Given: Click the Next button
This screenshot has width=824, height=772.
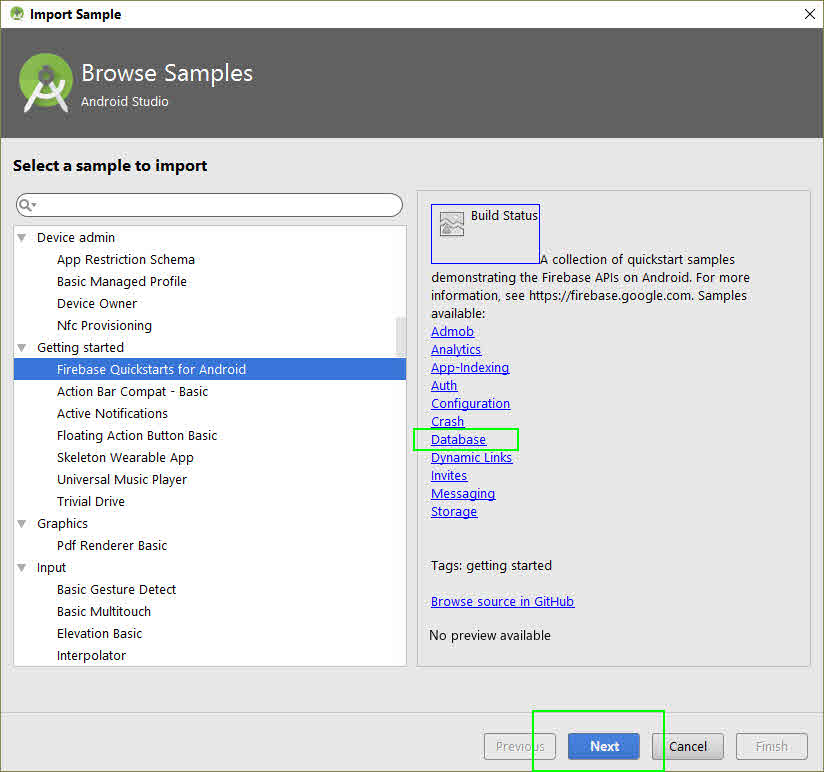Looking at the screenshot, I should tap(604, 746).
